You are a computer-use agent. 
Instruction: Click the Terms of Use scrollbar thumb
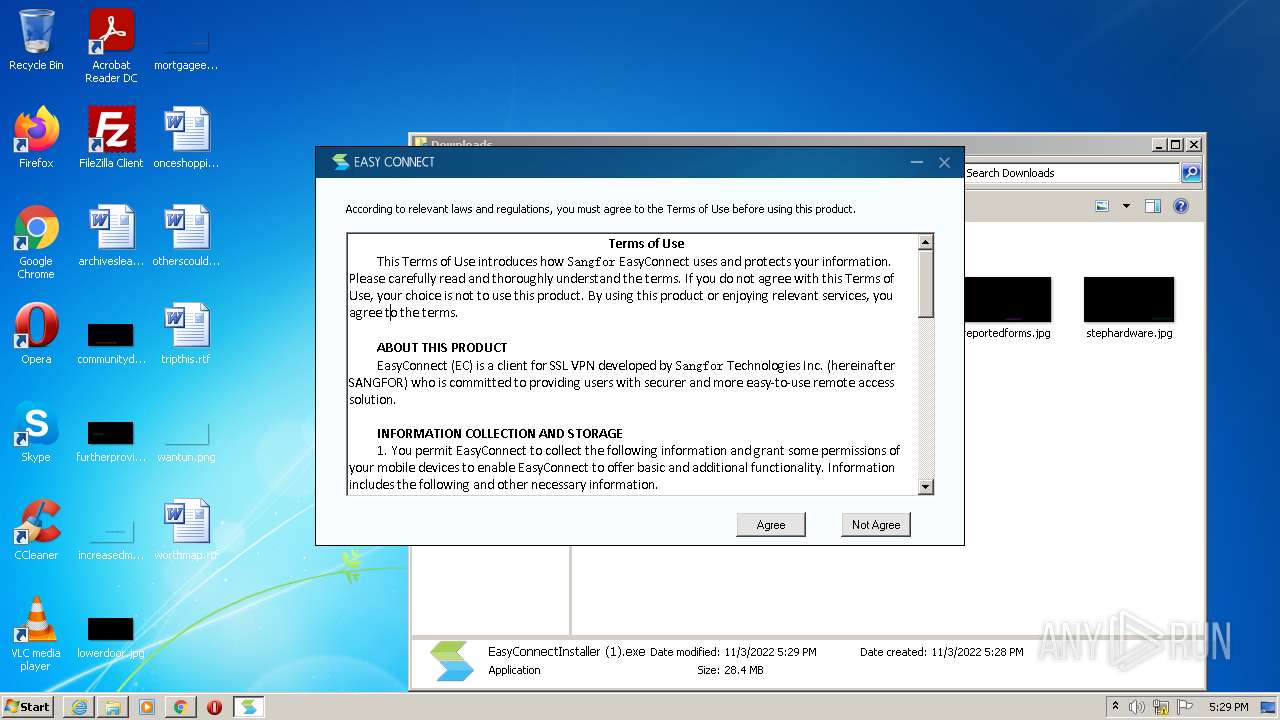[x=925, y=284]
